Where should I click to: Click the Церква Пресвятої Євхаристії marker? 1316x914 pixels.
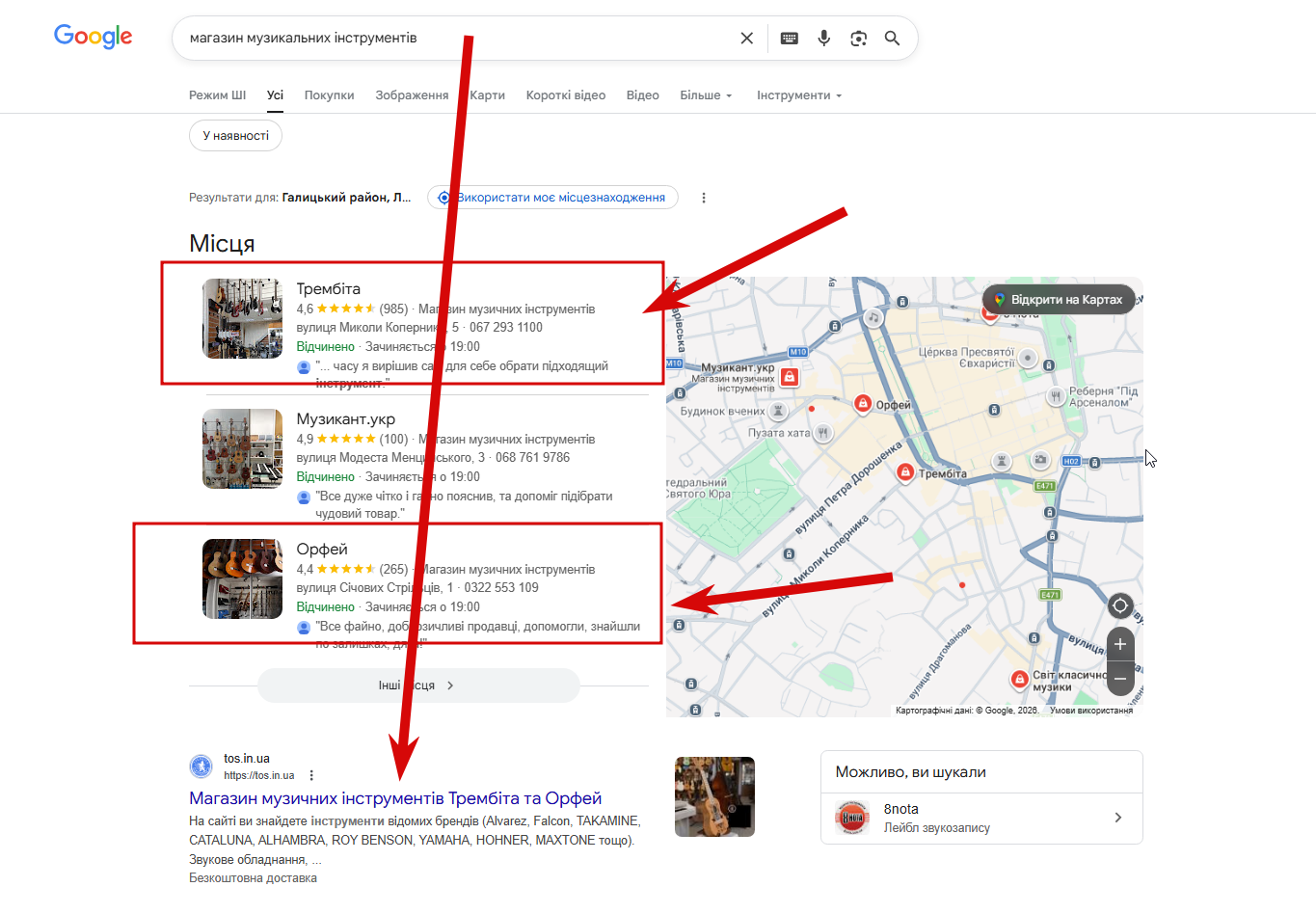[x=1028, y=358]
